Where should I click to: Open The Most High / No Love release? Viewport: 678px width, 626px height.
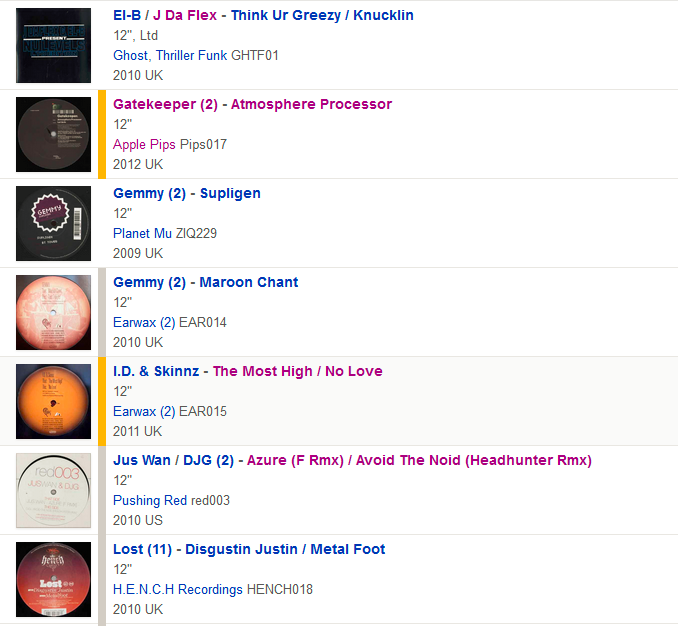pyautogui.click(x=297, y=371)
